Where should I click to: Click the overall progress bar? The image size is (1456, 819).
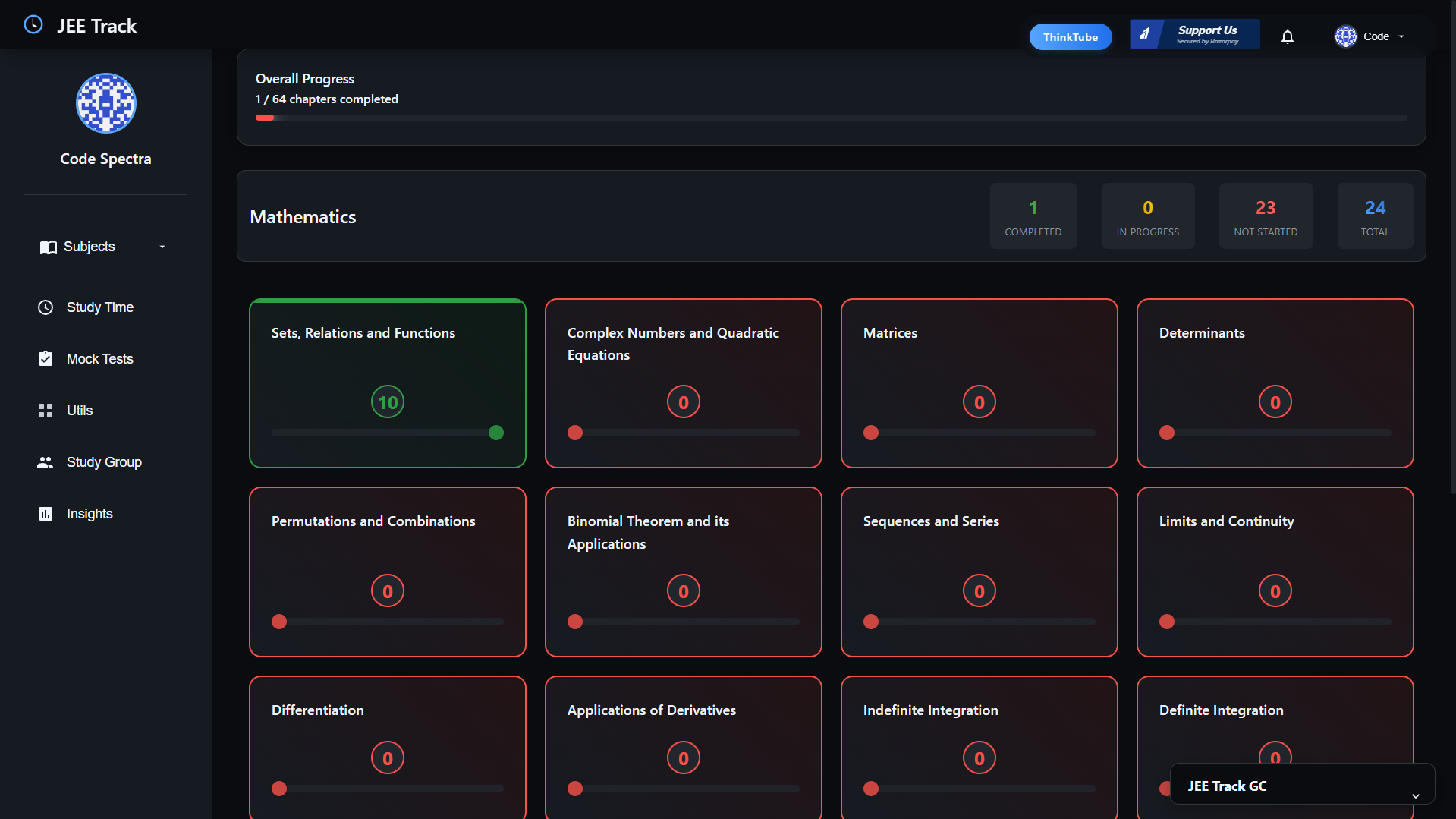[831, 118]
